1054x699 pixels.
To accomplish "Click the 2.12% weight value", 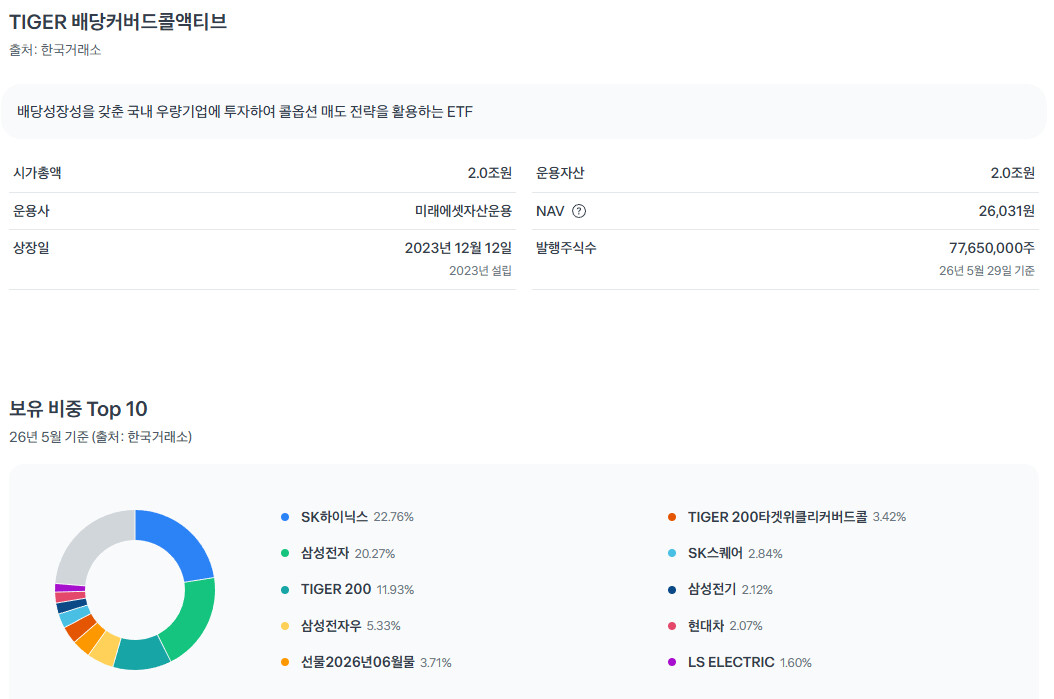I will (x=757, y=590).
